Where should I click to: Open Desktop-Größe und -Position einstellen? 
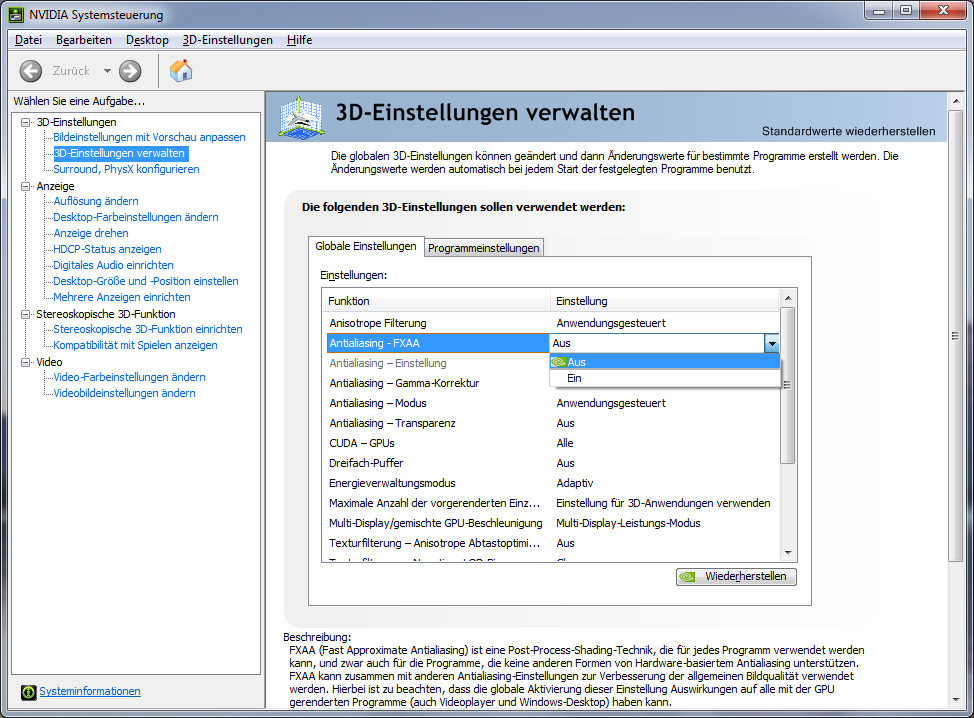point(145,281)
